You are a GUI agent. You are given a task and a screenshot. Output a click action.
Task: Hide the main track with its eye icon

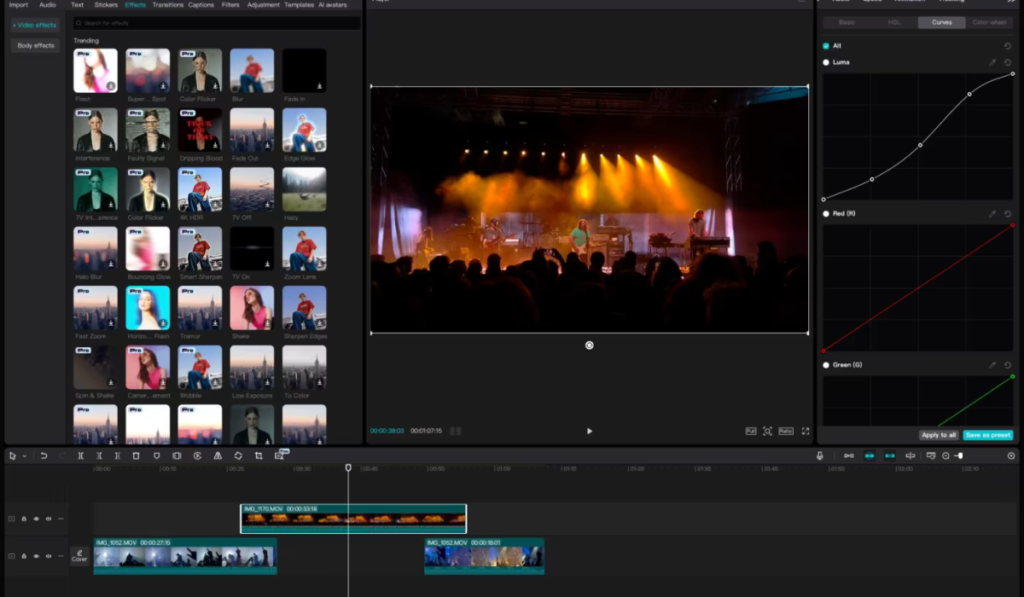pos(36,556)
